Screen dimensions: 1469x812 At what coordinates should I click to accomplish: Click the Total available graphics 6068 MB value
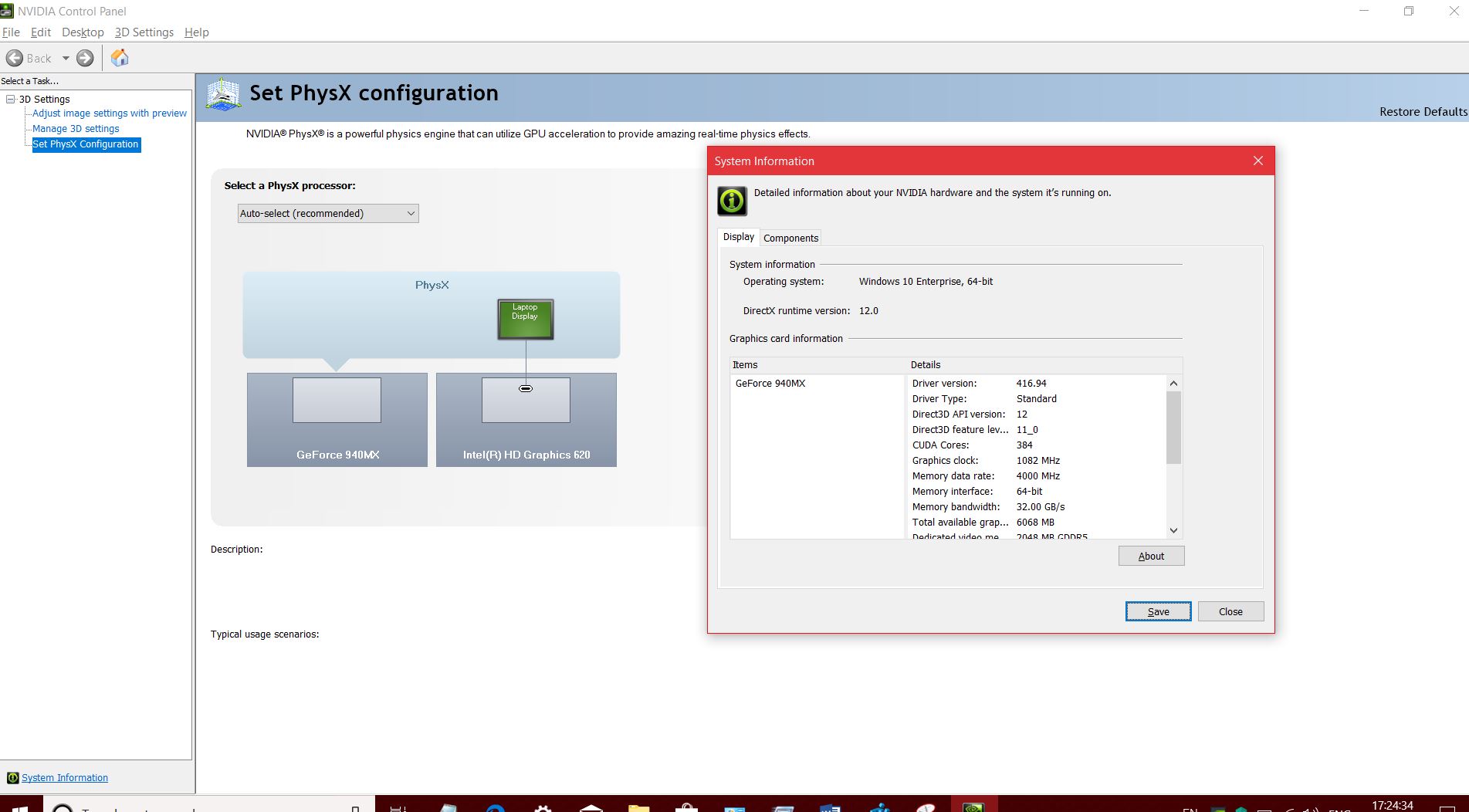tap(1035, 523)
